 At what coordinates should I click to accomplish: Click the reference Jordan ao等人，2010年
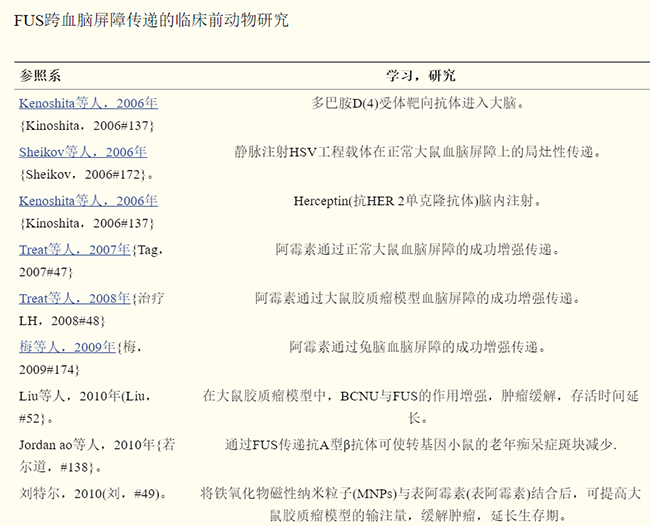click(x=87, y=445)
